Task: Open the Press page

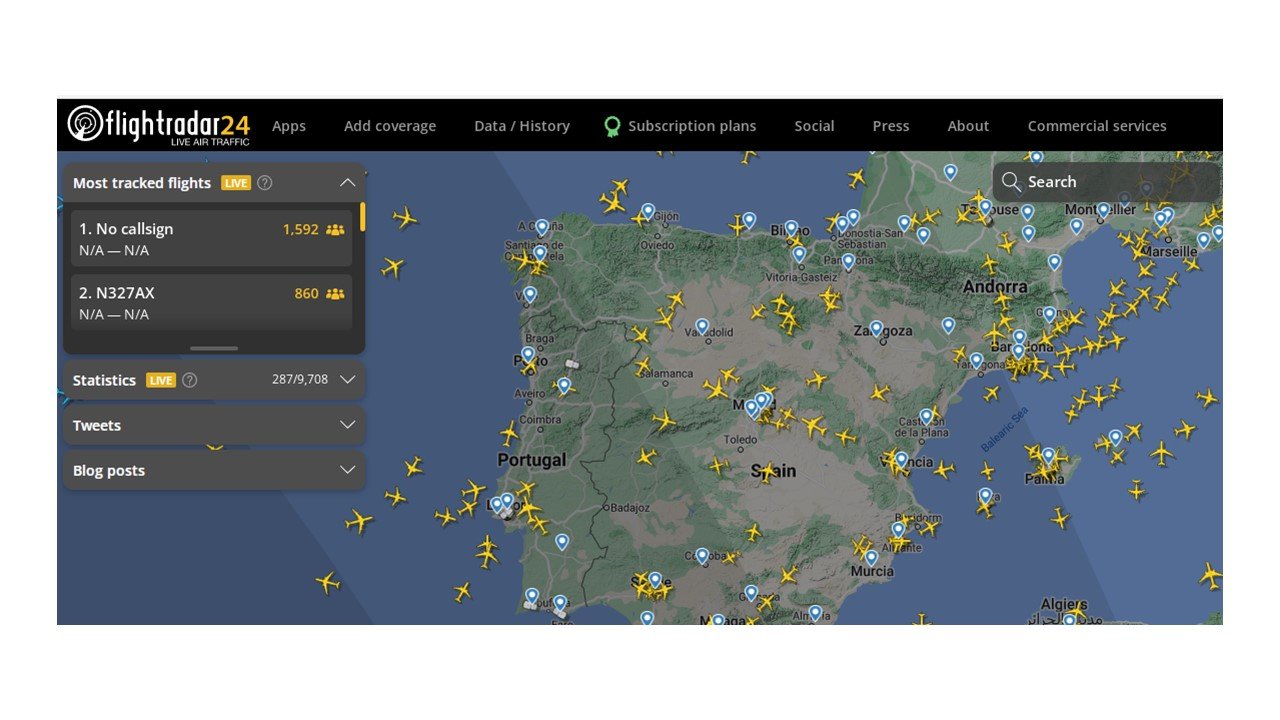Action: (x=891, y=126)
